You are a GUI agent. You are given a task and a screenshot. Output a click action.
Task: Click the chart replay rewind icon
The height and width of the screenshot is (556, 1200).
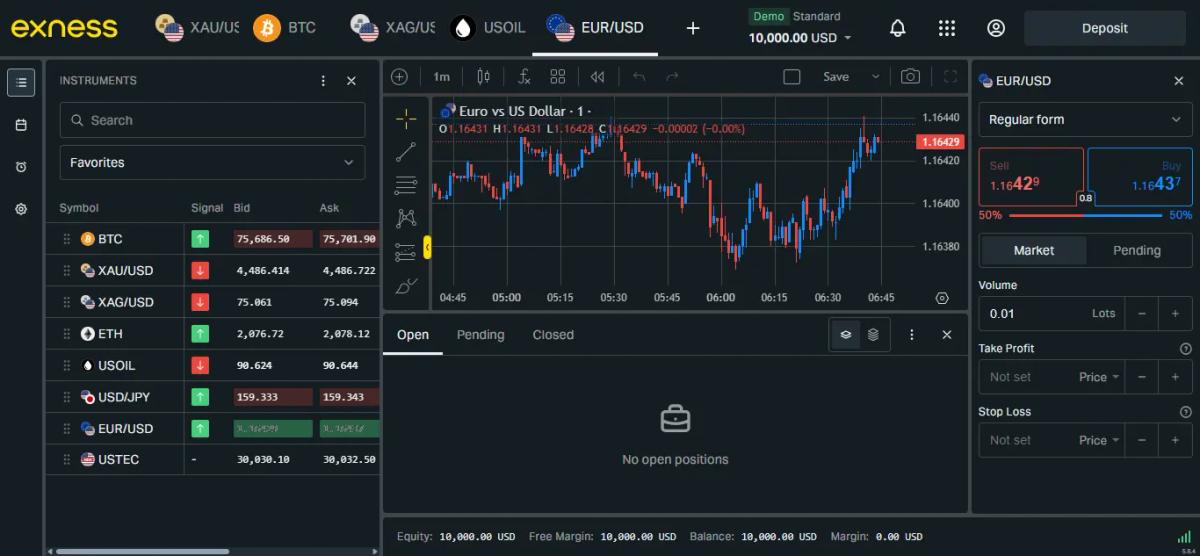597,77
